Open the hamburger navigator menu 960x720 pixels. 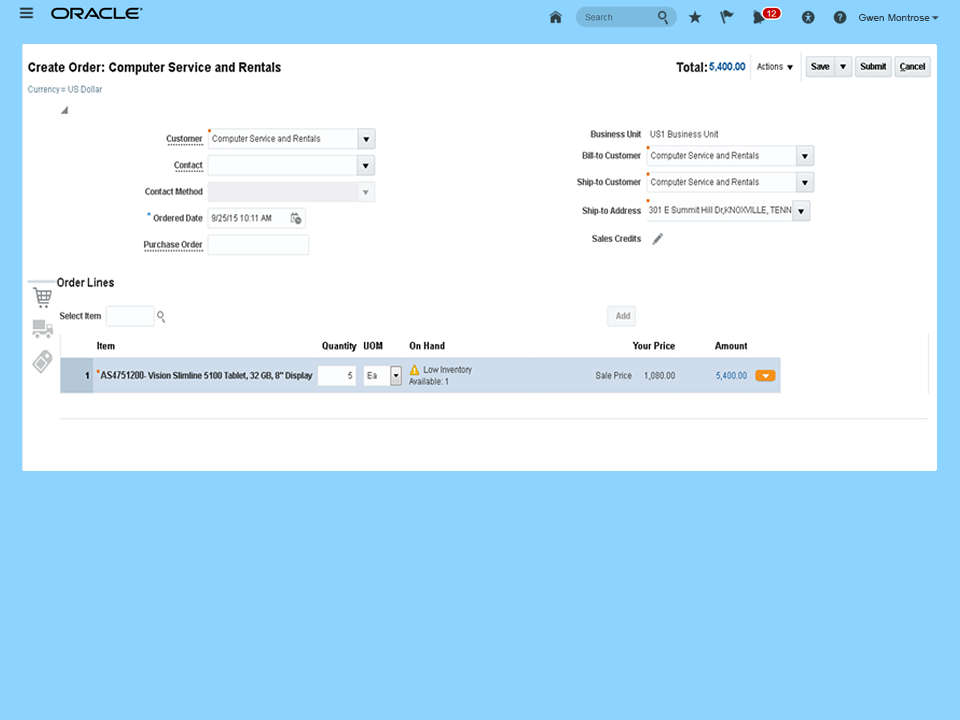(26, 13)
